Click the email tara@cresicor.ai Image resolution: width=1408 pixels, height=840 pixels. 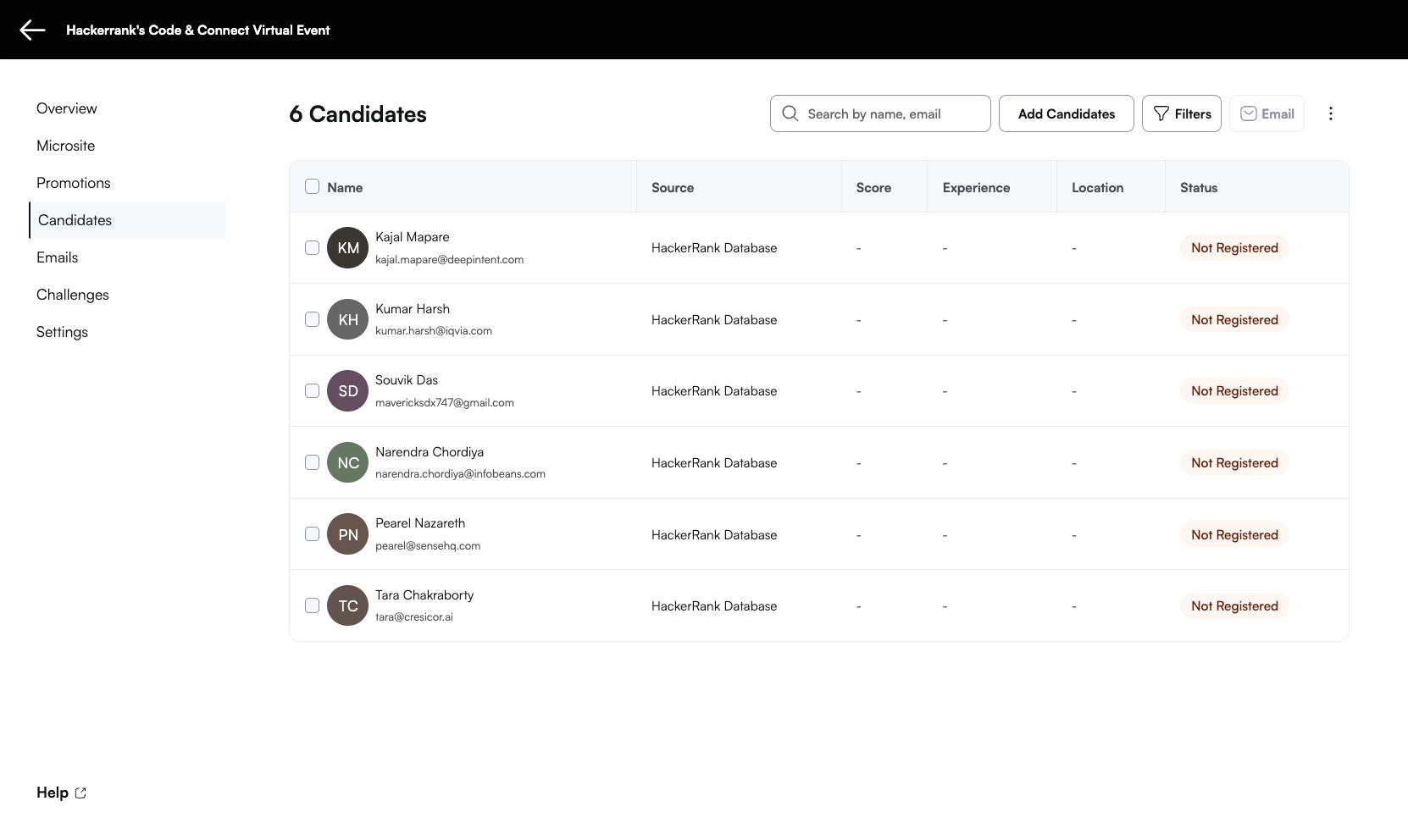414,616
